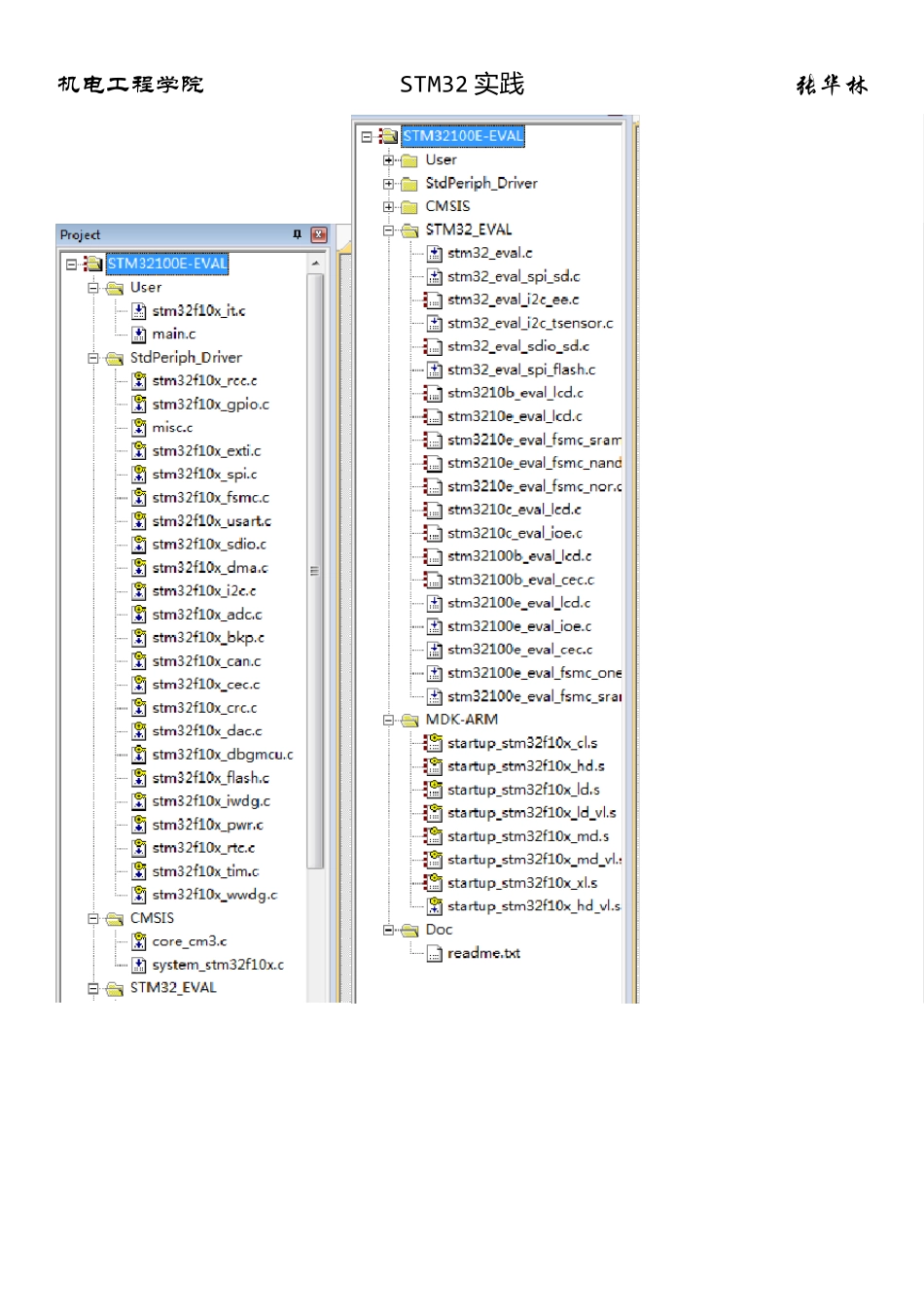
Task: Select stm32f10x_dbgmcu.c in left panel
Action: pos(223,755)
